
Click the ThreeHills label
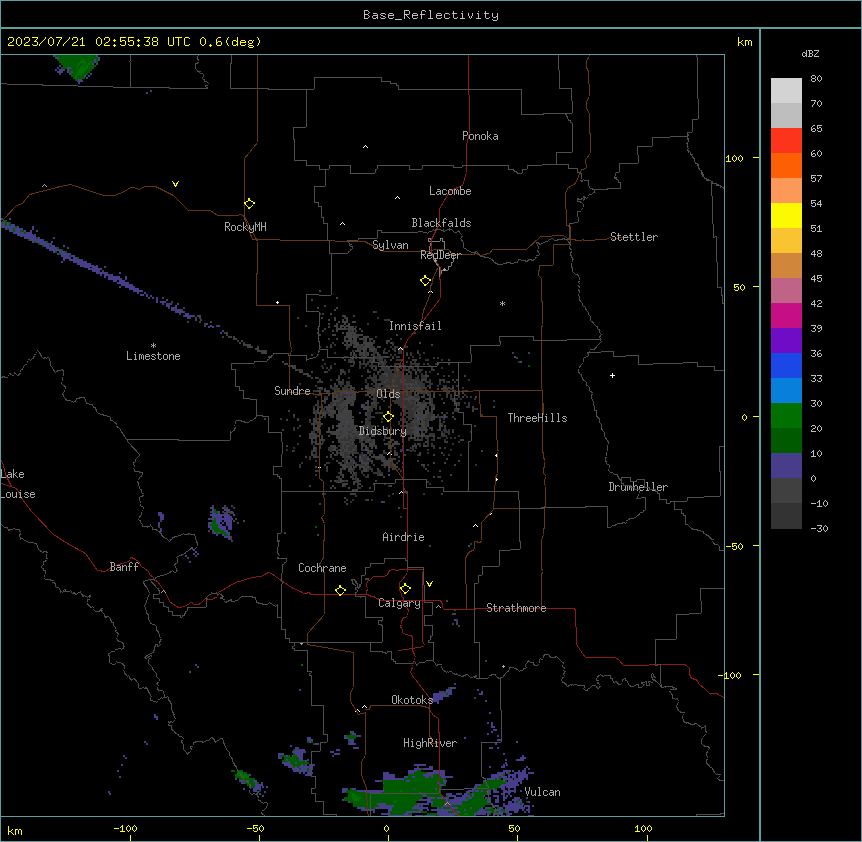pos(537,418)
